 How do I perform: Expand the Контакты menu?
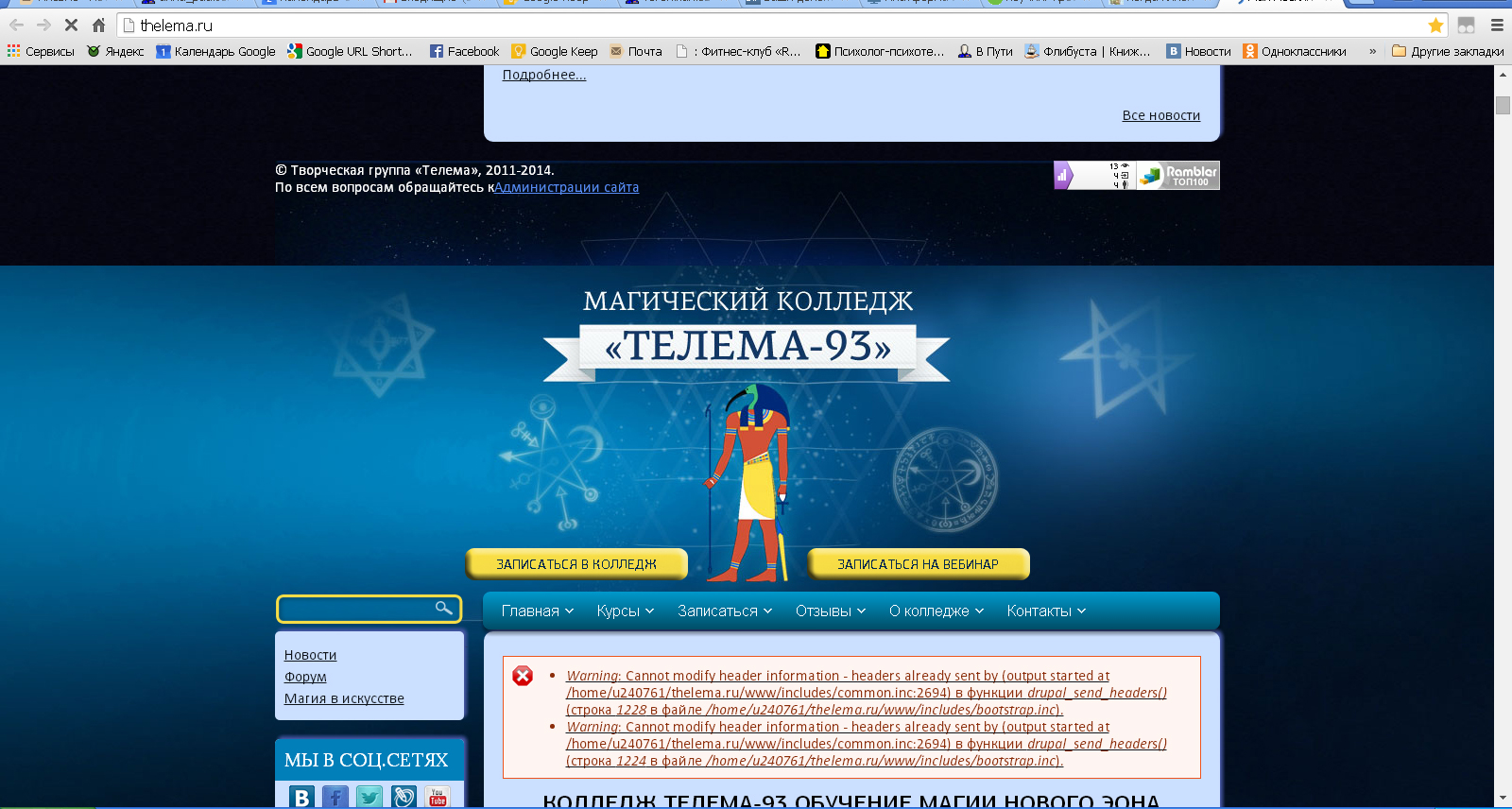1046,611
